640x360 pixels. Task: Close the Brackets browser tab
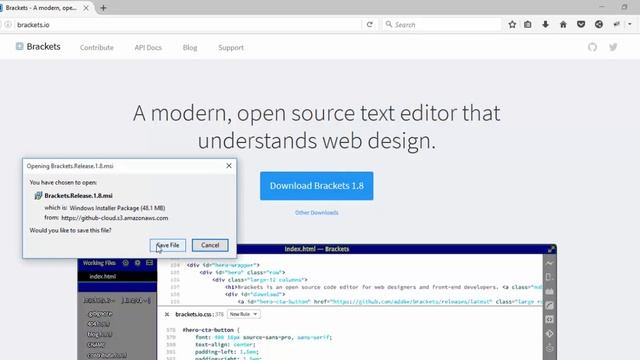(86, 8)
